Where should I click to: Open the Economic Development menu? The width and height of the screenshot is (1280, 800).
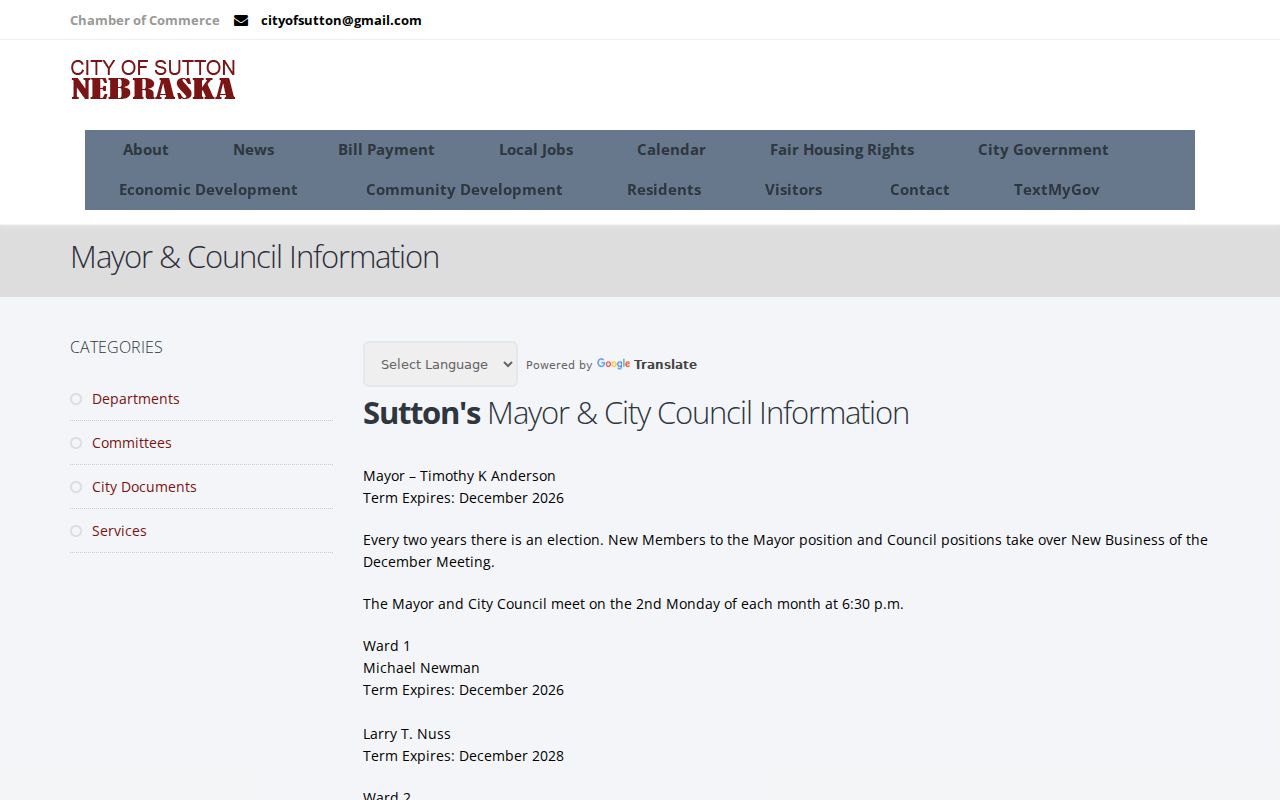click(x=208, y=190)
